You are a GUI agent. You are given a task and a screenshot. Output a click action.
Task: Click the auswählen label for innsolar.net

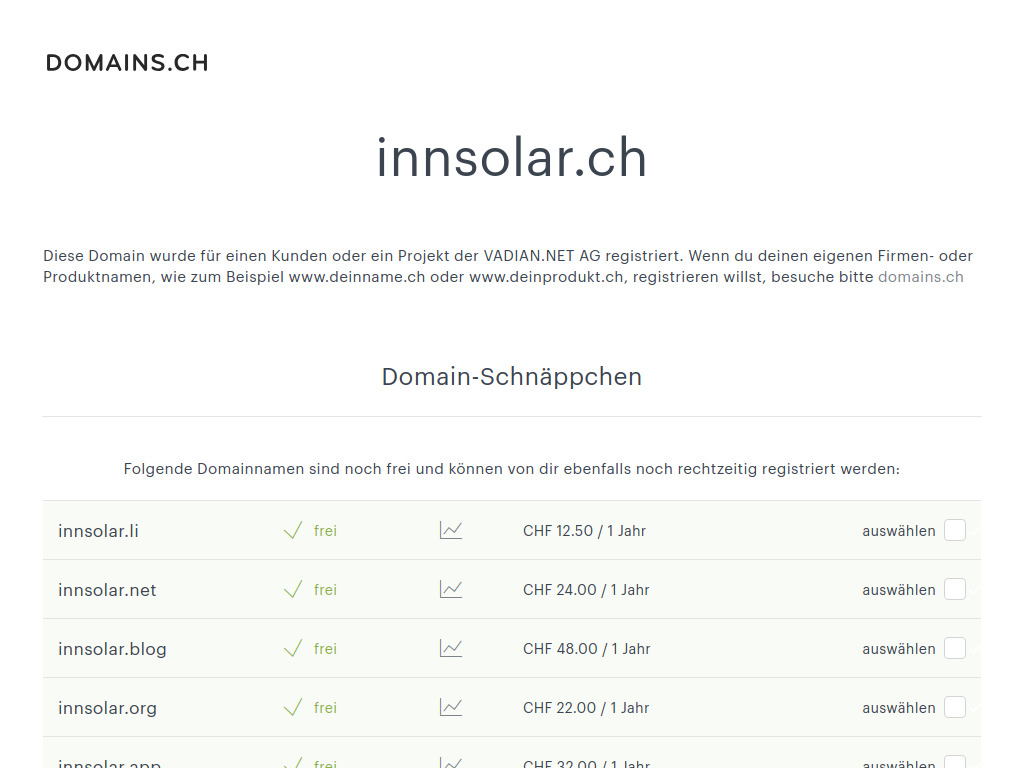pyautogui.click(x=899, y=589)
